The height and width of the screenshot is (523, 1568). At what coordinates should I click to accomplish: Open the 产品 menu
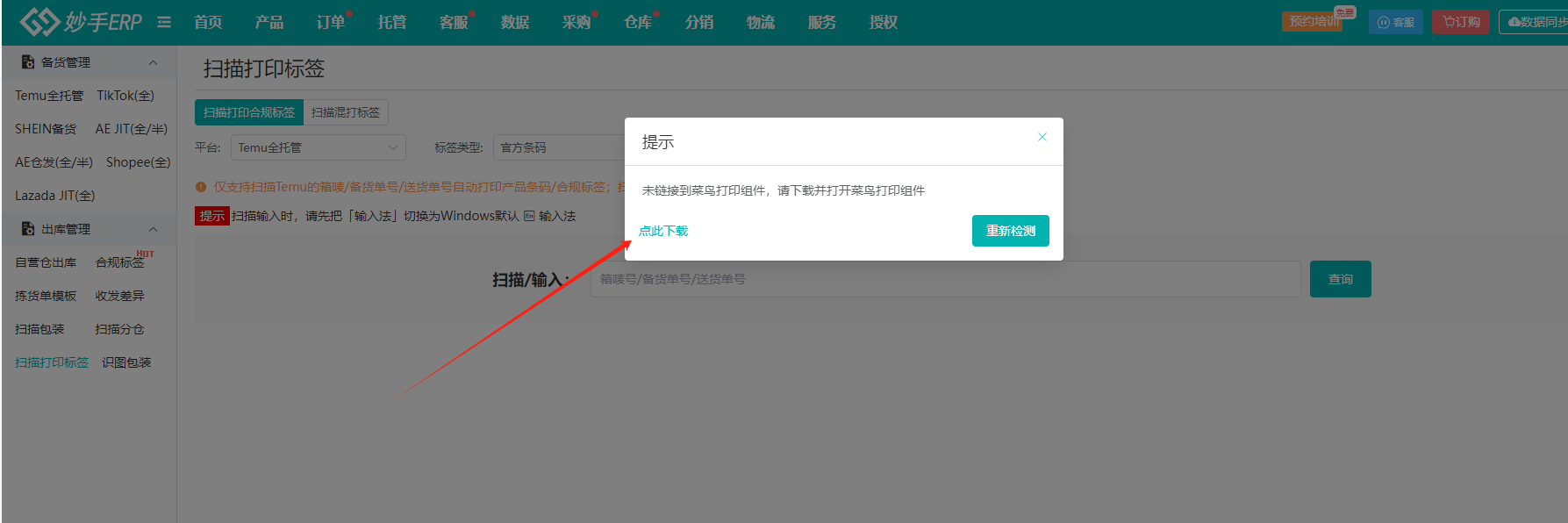(x=269, y=22)
